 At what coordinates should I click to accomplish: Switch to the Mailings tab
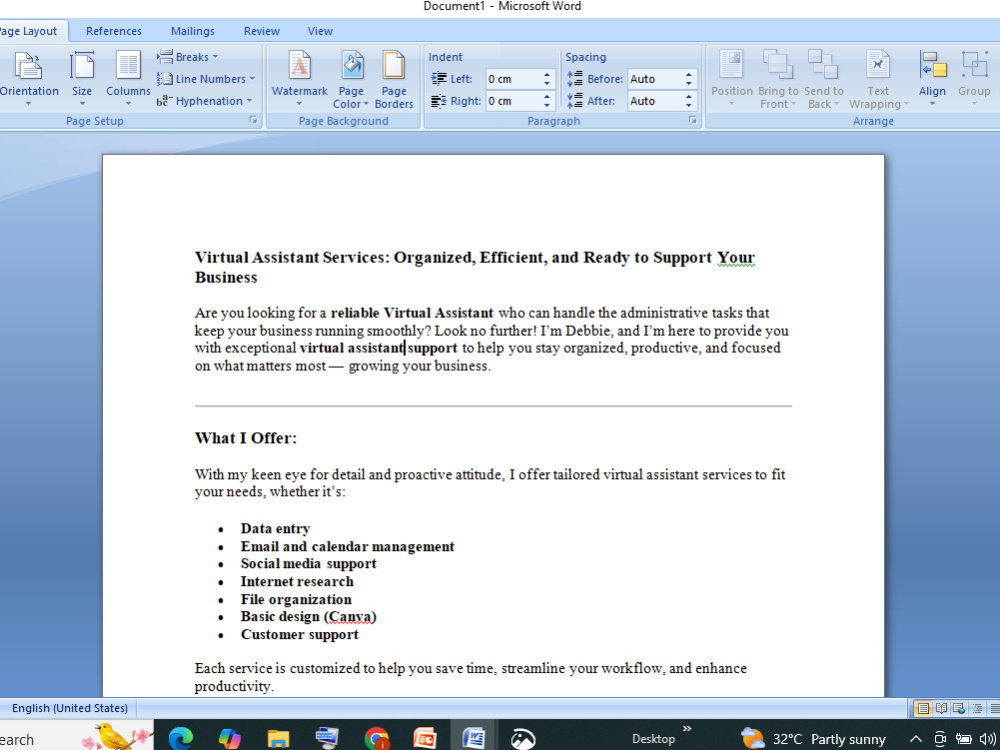click(x=193, y=31)
